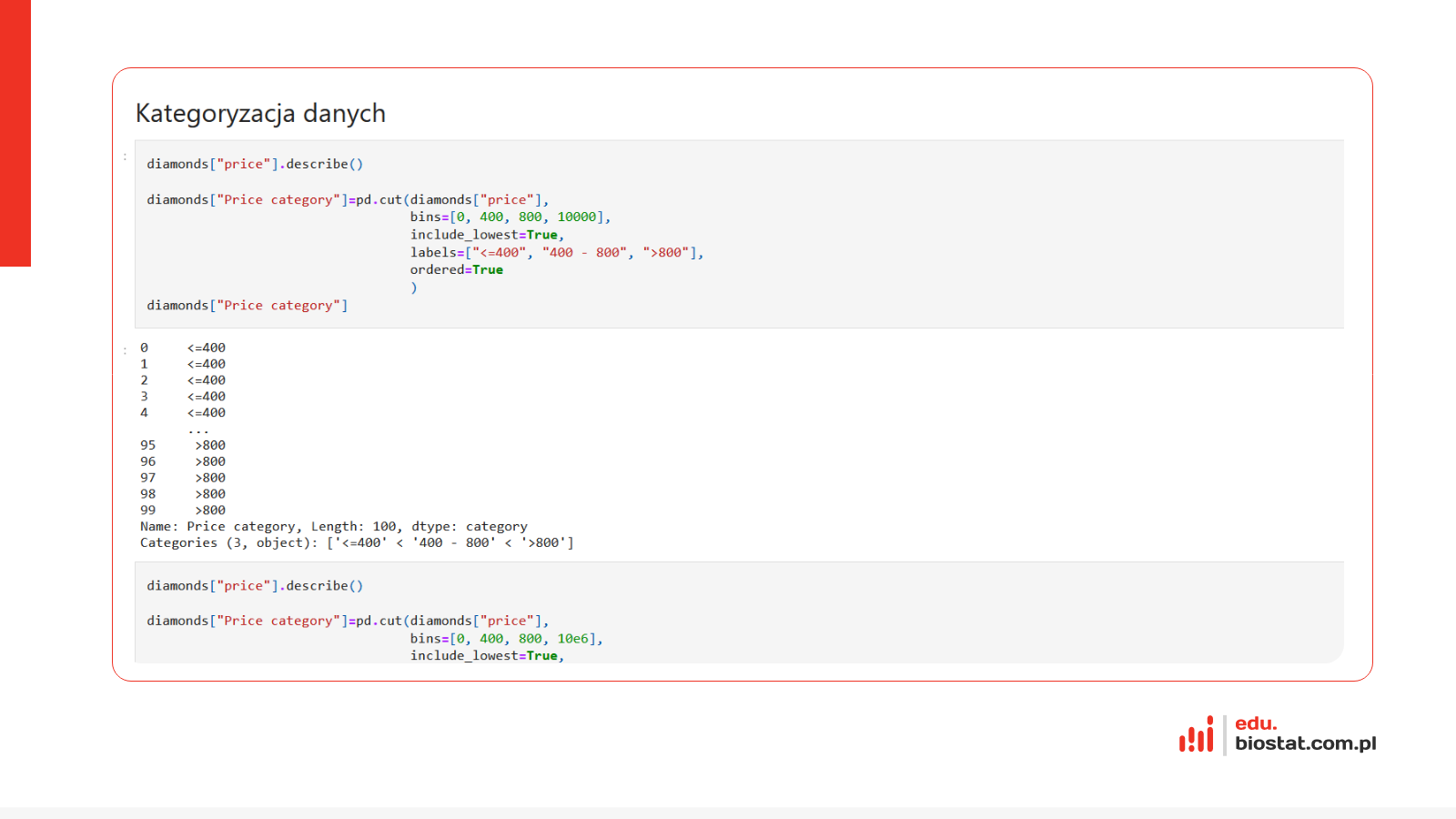Screen dimensions: 1456x819
Task: Select output row with index 0
Action: (183, 348)
